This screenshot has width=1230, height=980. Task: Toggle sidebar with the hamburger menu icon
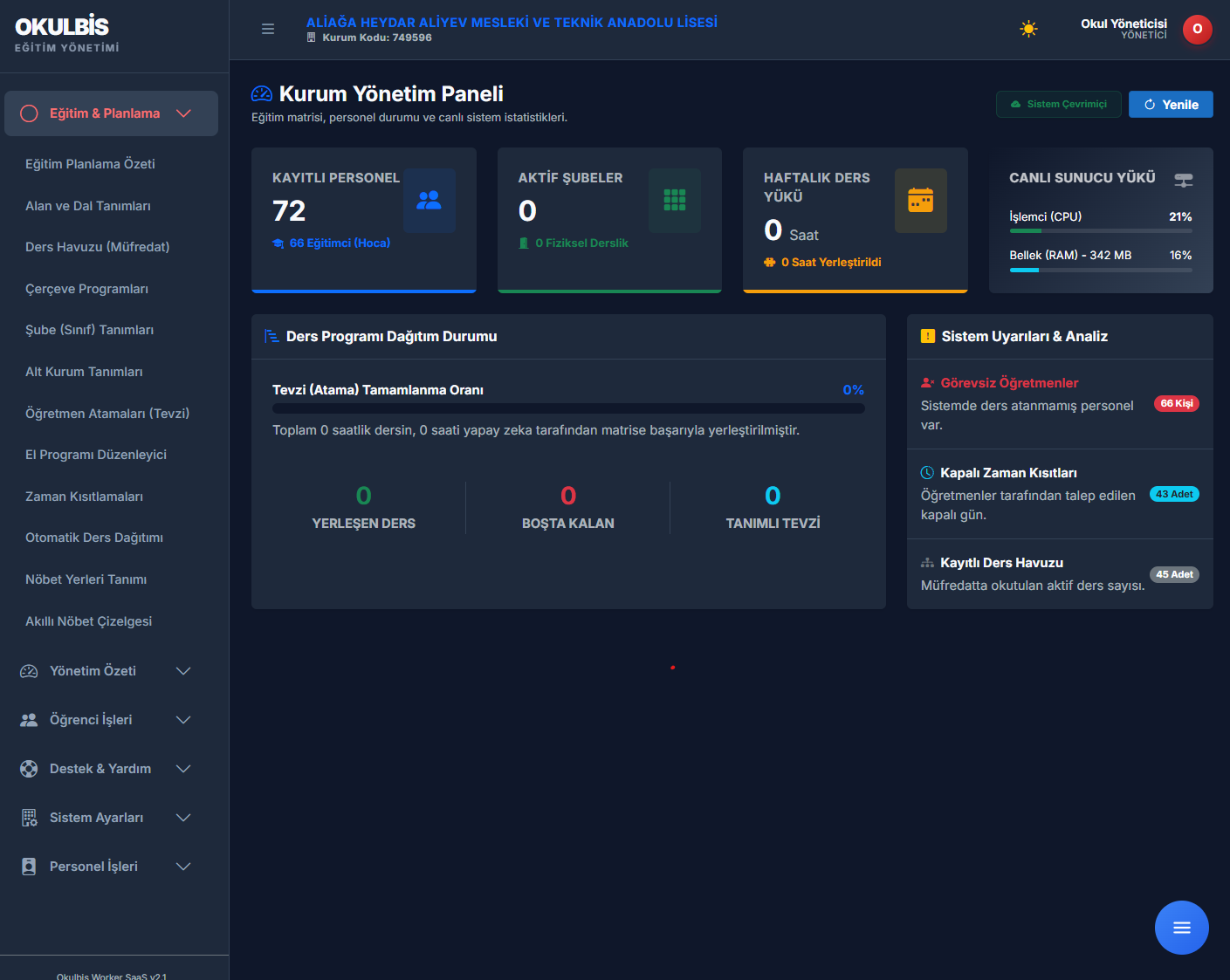pyautogui.click(x=268, y=29)
